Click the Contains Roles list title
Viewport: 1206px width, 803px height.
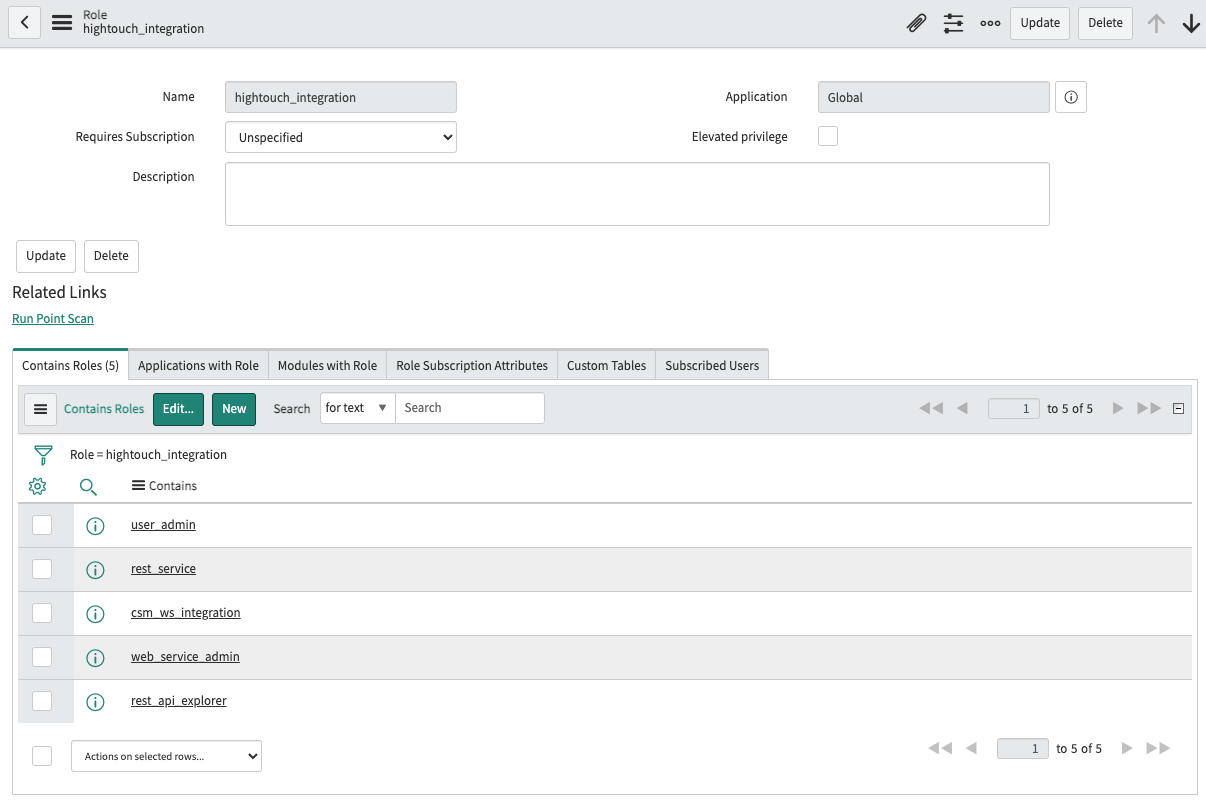pyautogui.click(x=104, y=409)
